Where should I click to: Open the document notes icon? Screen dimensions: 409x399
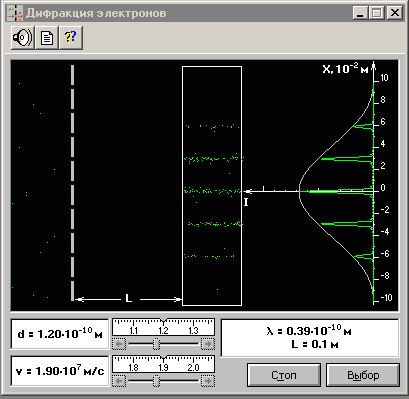47,38
